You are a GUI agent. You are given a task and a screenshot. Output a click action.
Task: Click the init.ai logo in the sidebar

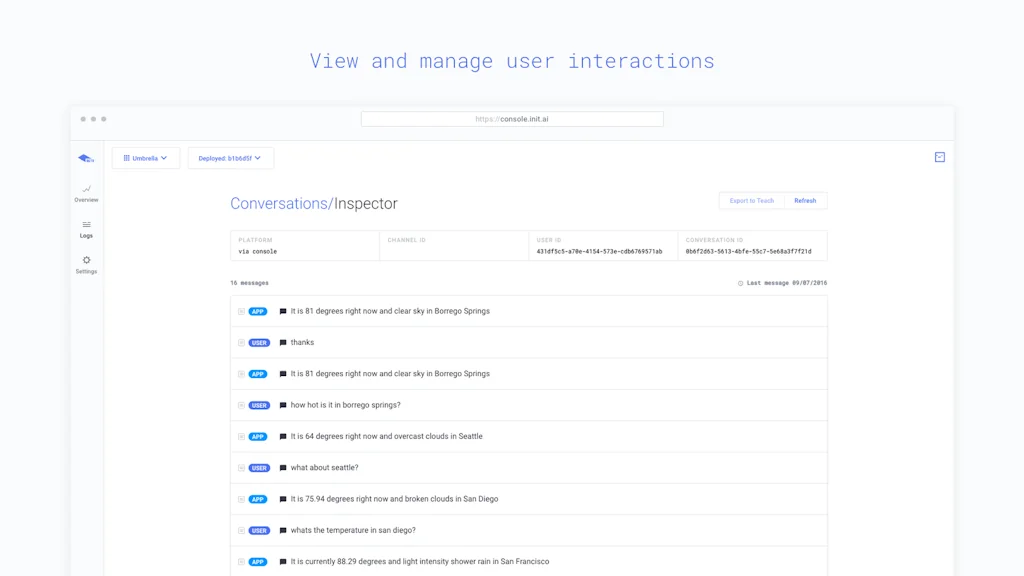click(85, 157)
